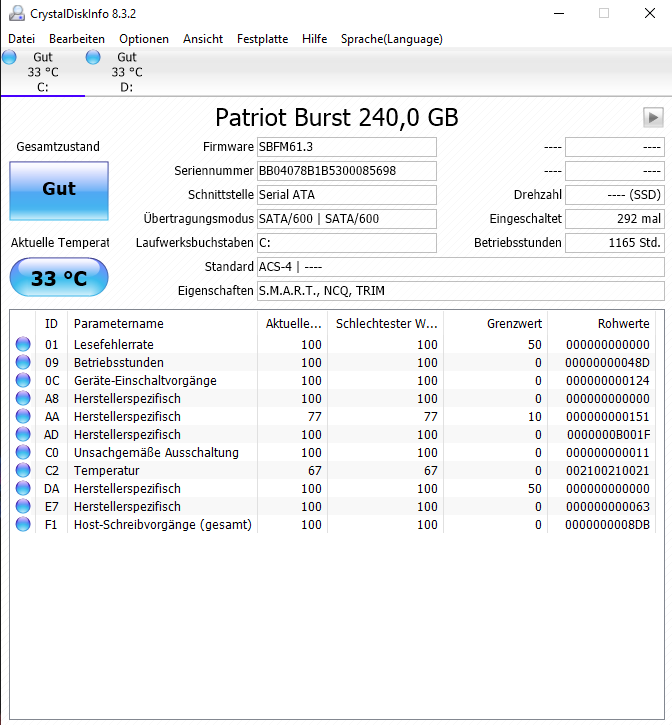Open the Bearbeiten menu
Image resolution: width=672 pixels, height=725 pixels.
(x=77, y=39)
